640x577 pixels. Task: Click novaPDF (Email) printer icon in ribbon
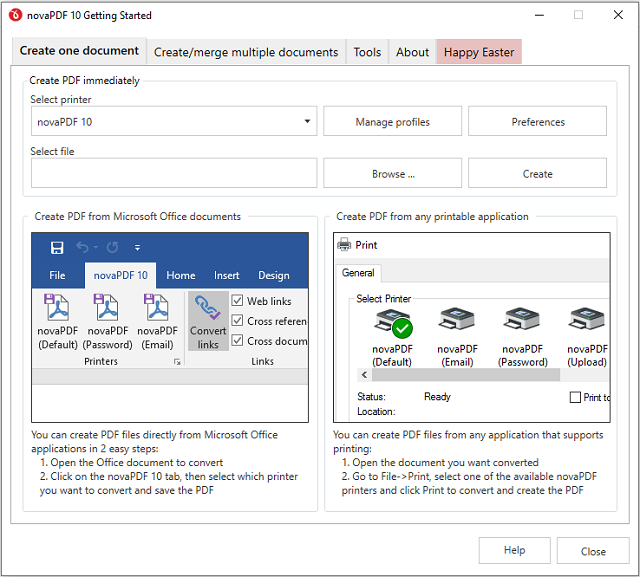click(x=157, y=307)
